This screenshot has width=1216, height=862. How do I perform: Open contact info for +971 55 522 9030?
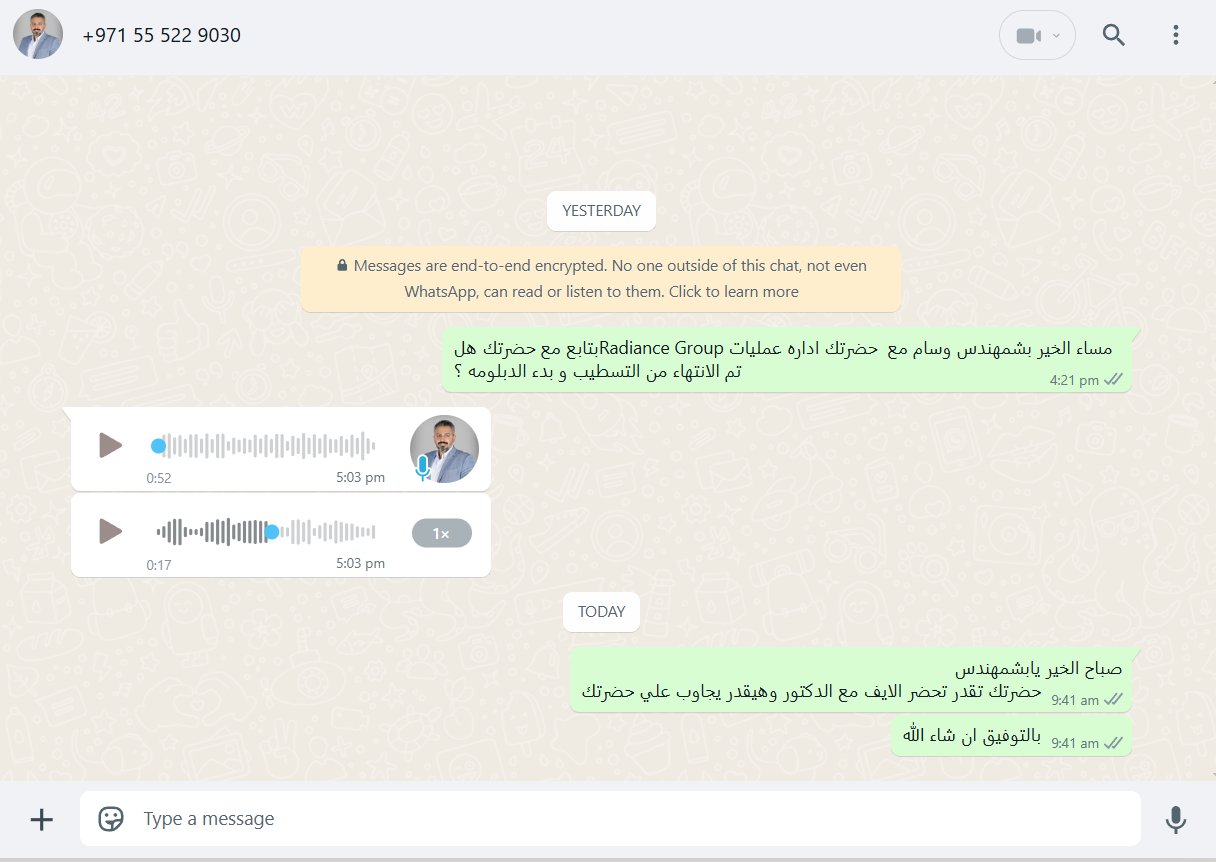pos(162,35)
